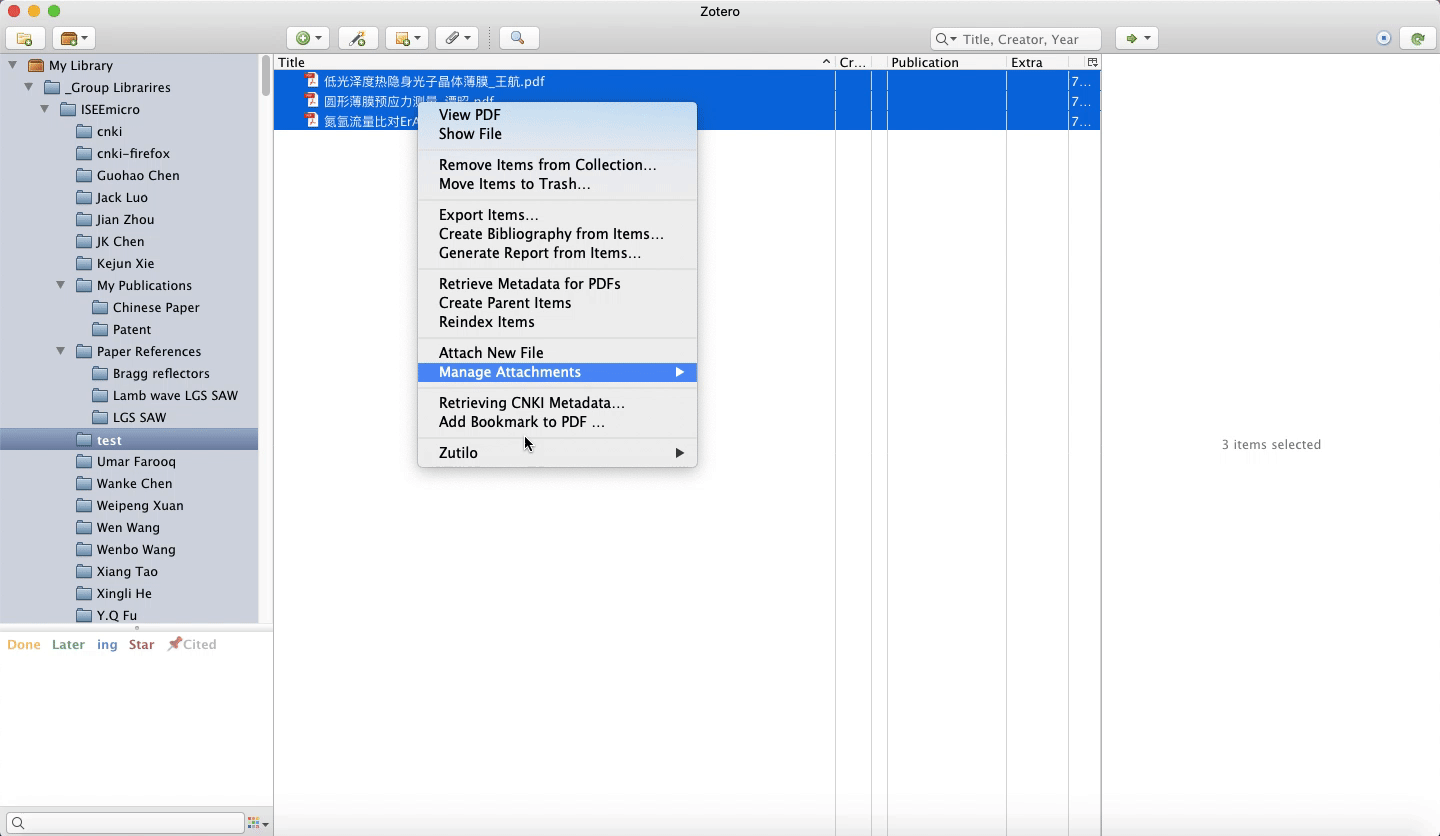
Task: Choose Add Bookmark to PDF … entry
Action: 557,422
